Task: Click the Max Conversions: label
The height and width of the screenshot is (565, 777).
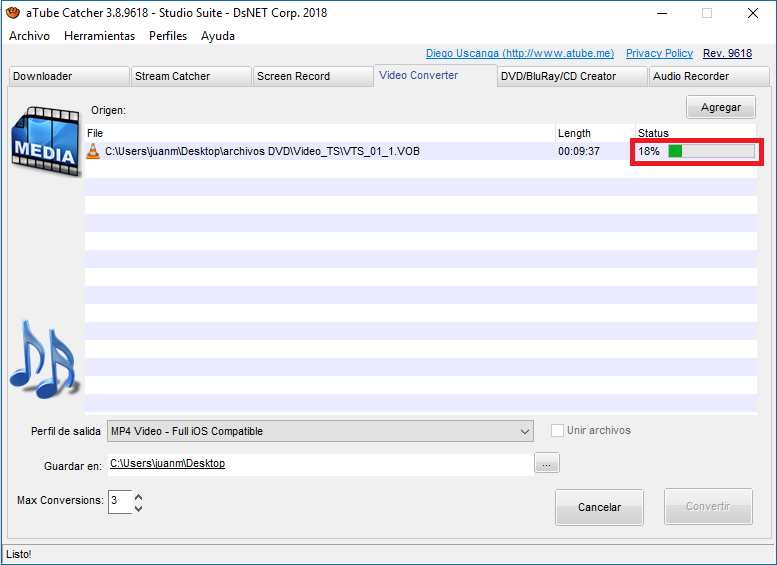Action: 60,500
